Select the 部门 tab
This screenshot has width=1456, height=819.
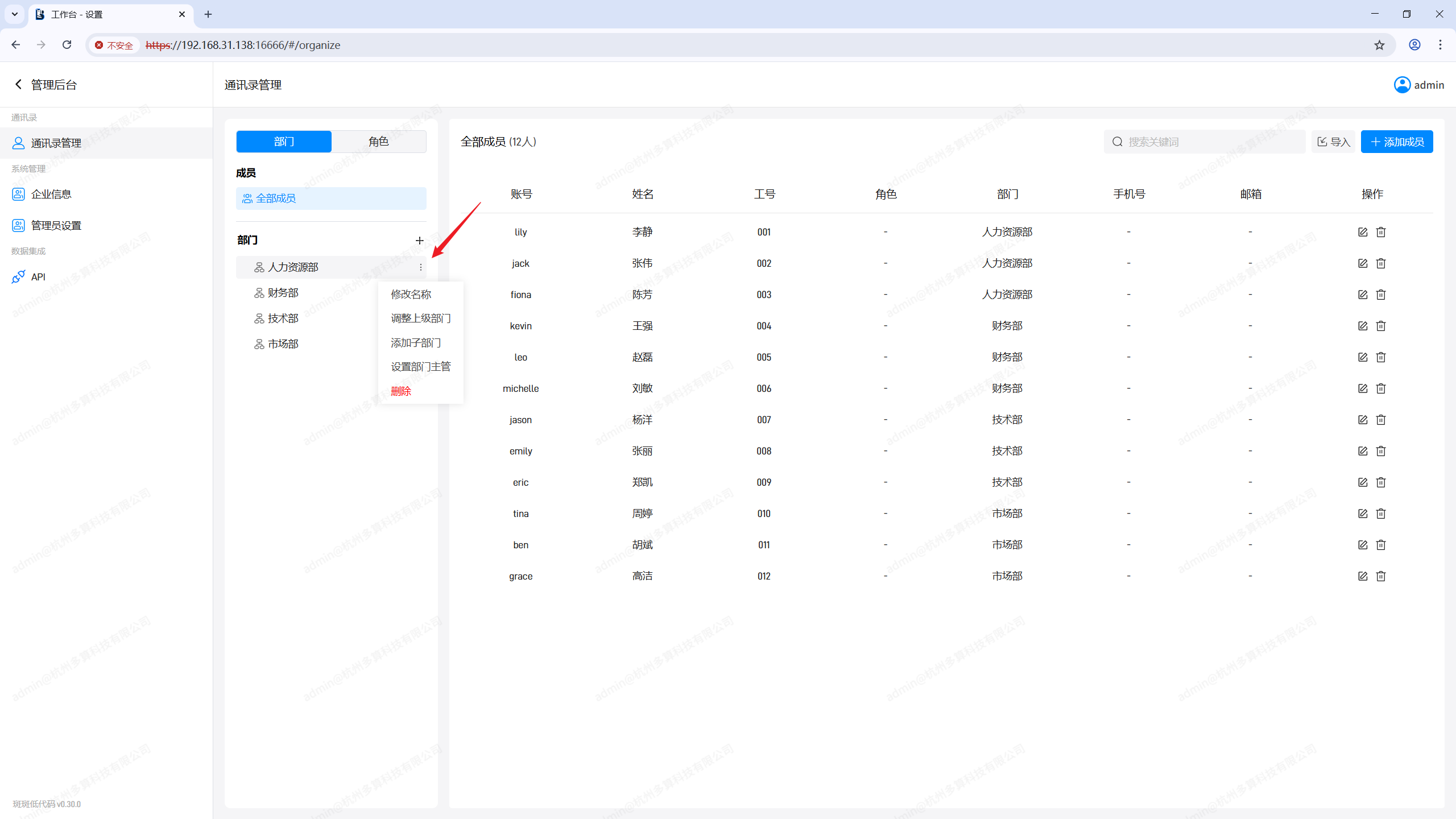284,142
